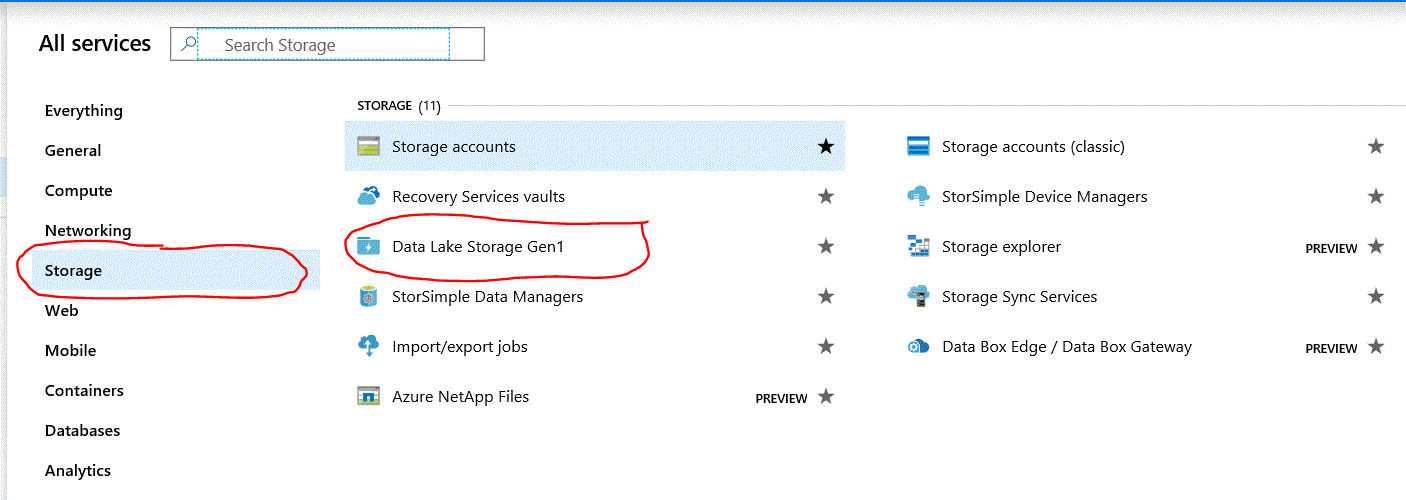The height and width of the screenshot is (500, 1406).
Task: Star the Storage Sync Services entry
Action: [1376, 297]
